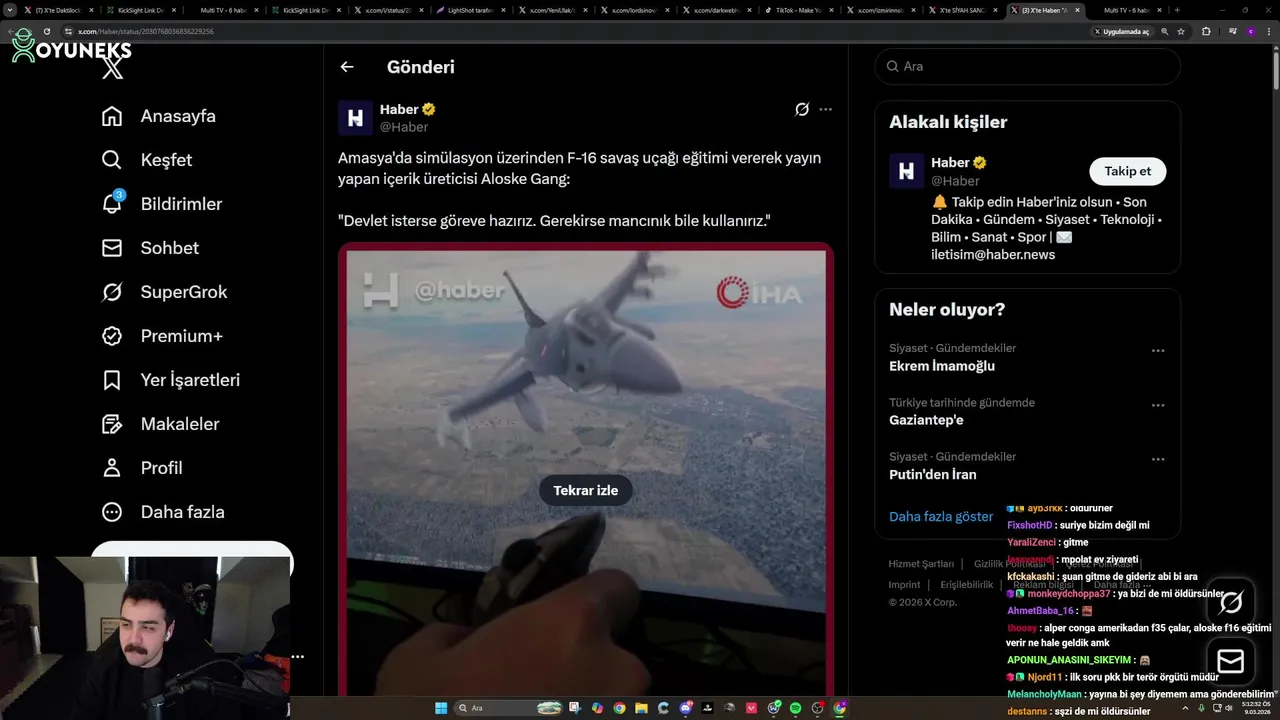Bookmark this page with star icon
The width and height of the screenshot is (1280, 720).
1181,32
